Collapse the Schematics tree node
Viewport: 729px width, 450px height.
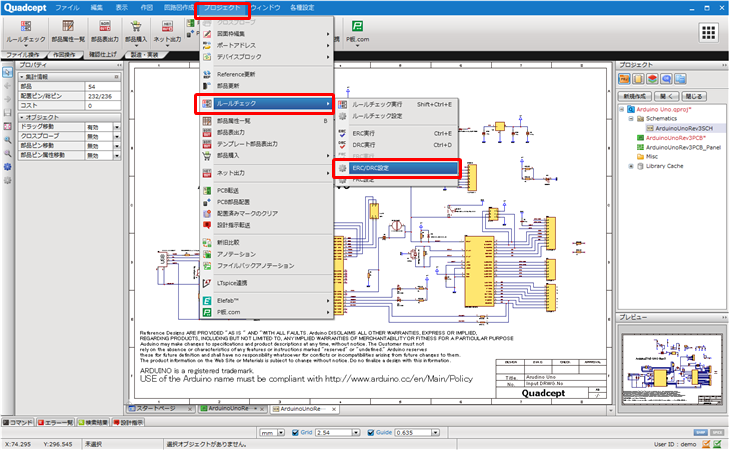click(631, 119)
